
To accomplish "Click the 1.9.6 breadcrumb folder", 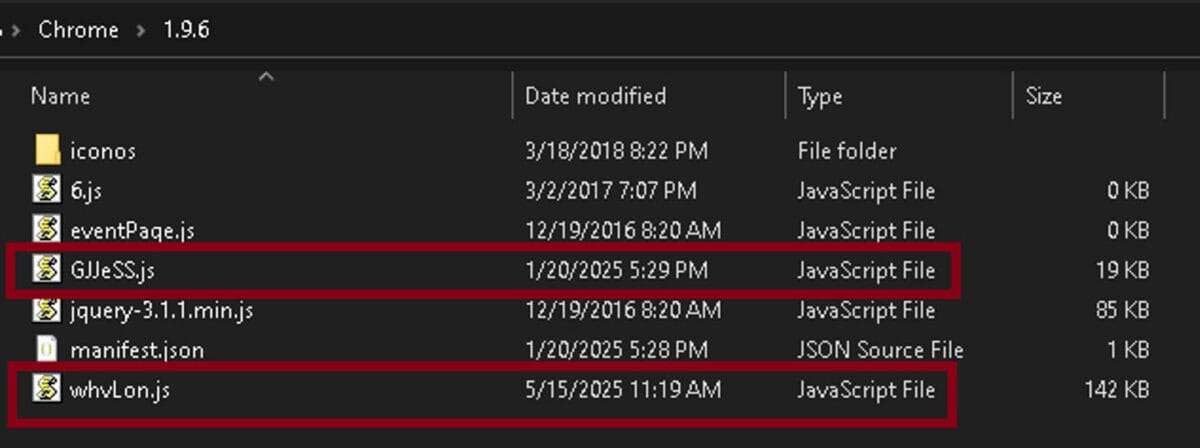I will point(186,30).
